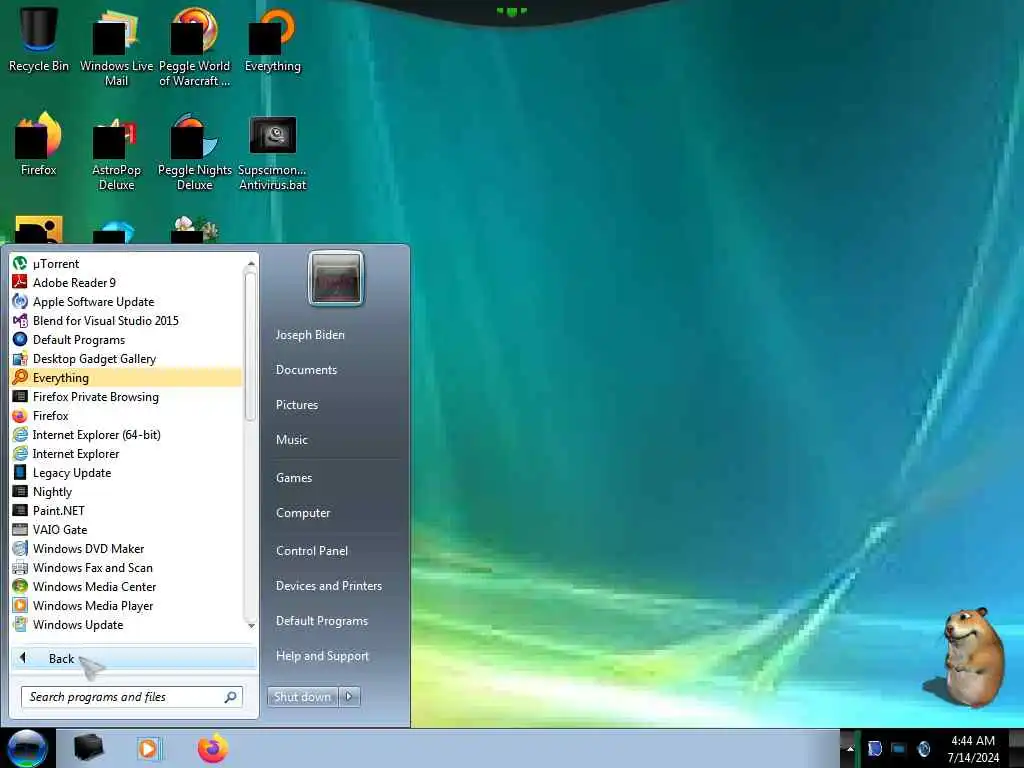This screenshot has height=768, width=1024.
Task: Click the programs list scroll up arrow
Action: coord(251,263)
